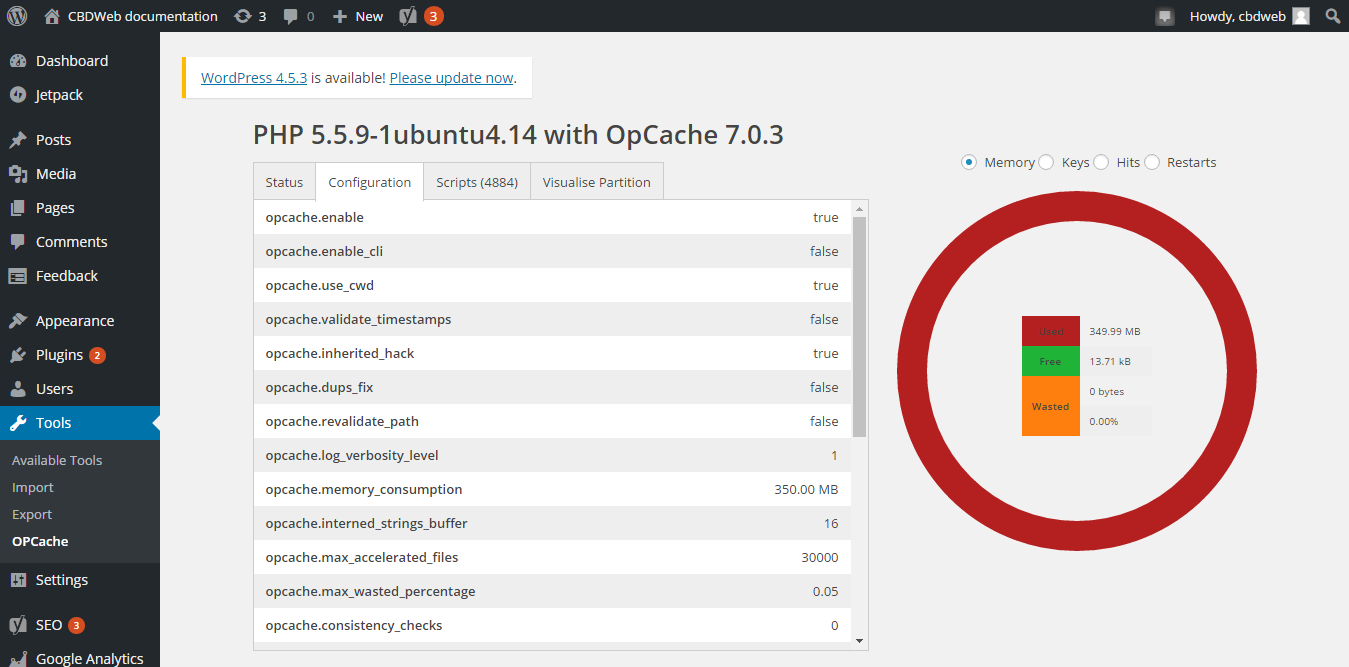Click the opcache.log_verbosity_level row label

pos(352,455)
